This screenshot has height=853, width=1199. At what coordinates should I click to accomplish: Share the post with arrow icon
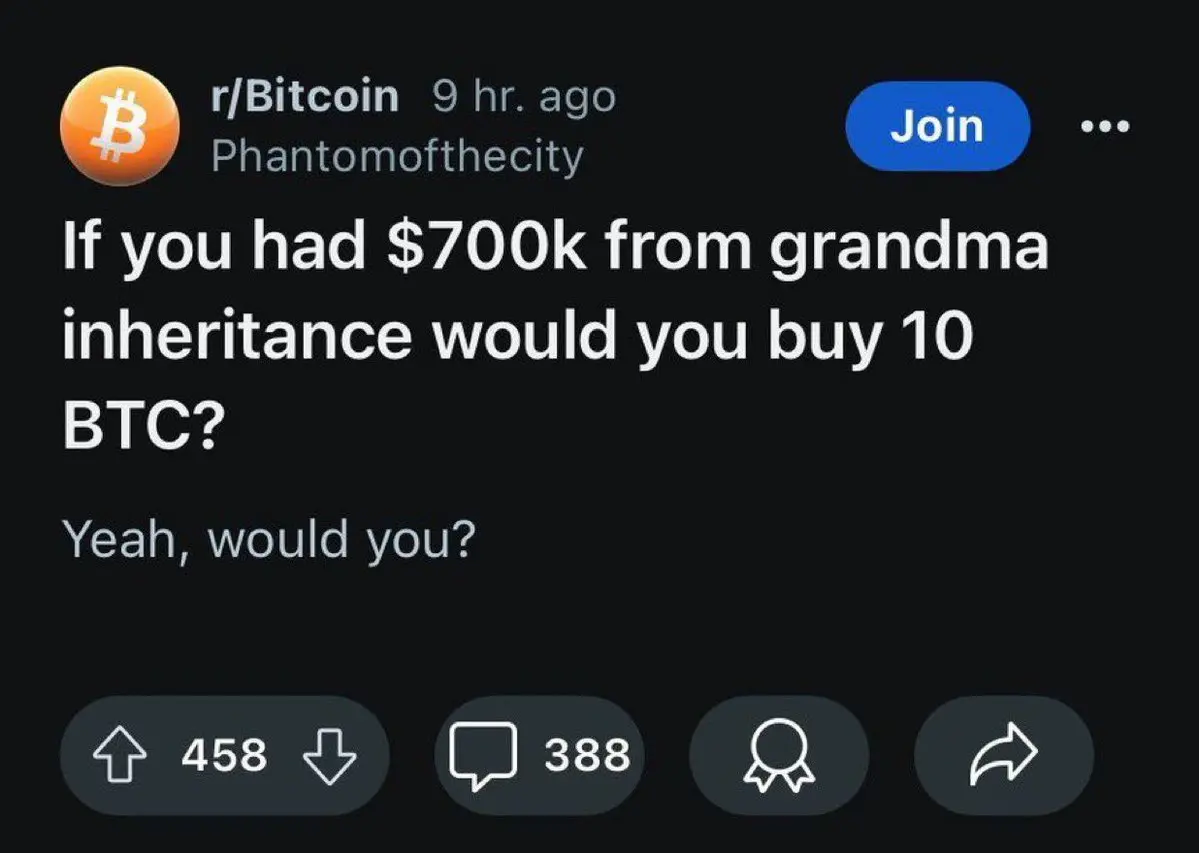click(x=1003, y=755)
